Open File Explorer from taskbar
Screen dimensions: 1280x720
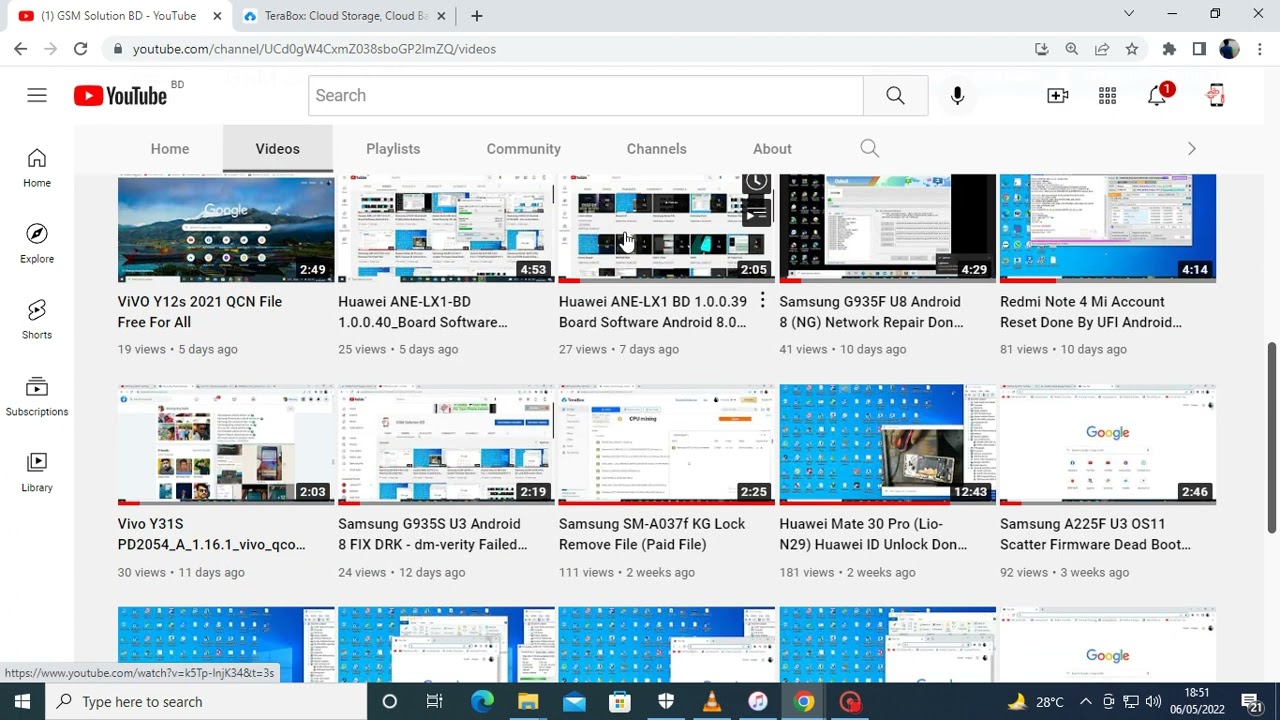528,702
